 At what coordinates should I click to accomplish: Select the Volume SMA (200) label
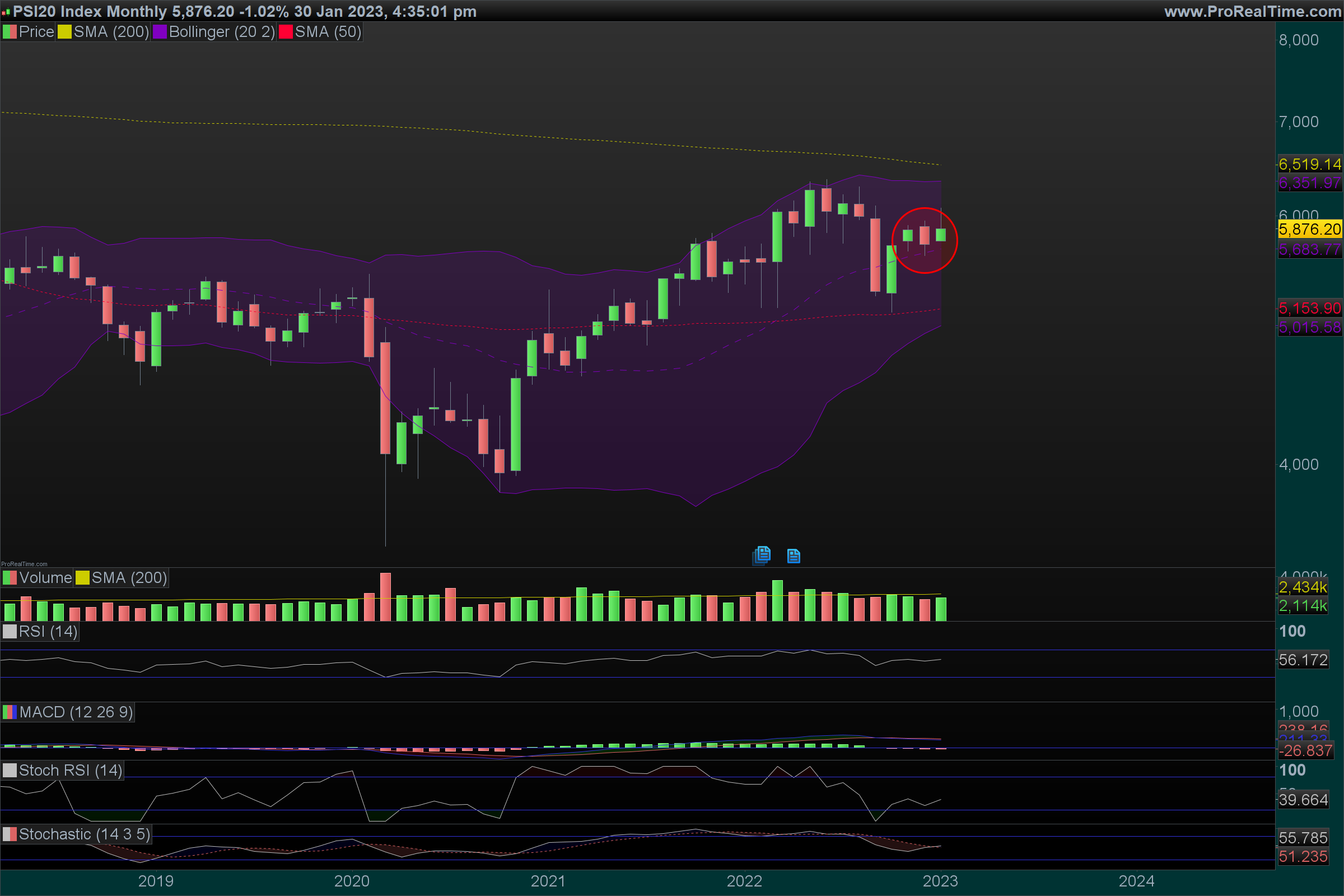(129, 578)
